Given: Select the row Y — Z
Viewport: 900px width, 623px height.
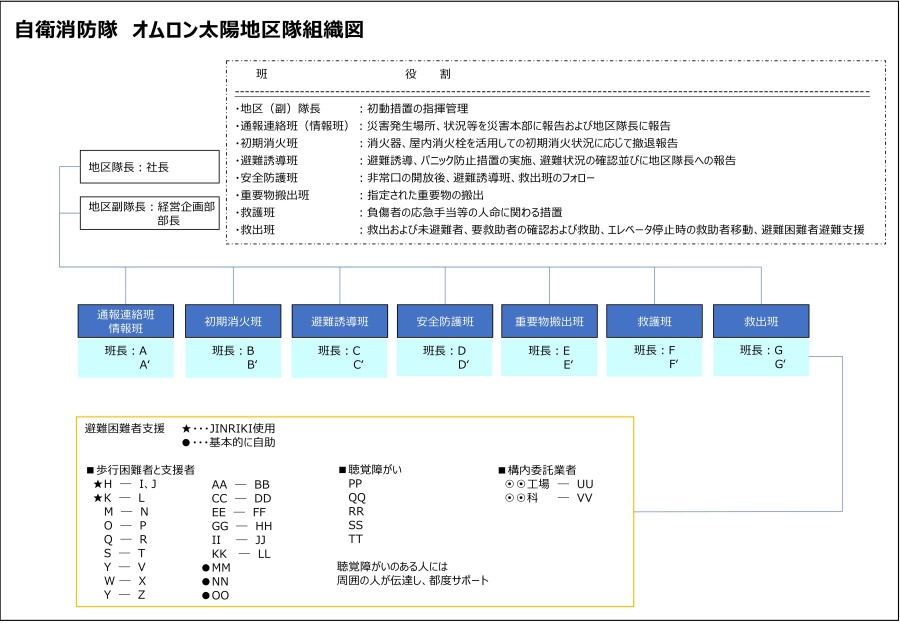Looking at the screenshot, I should coord(125,595).
